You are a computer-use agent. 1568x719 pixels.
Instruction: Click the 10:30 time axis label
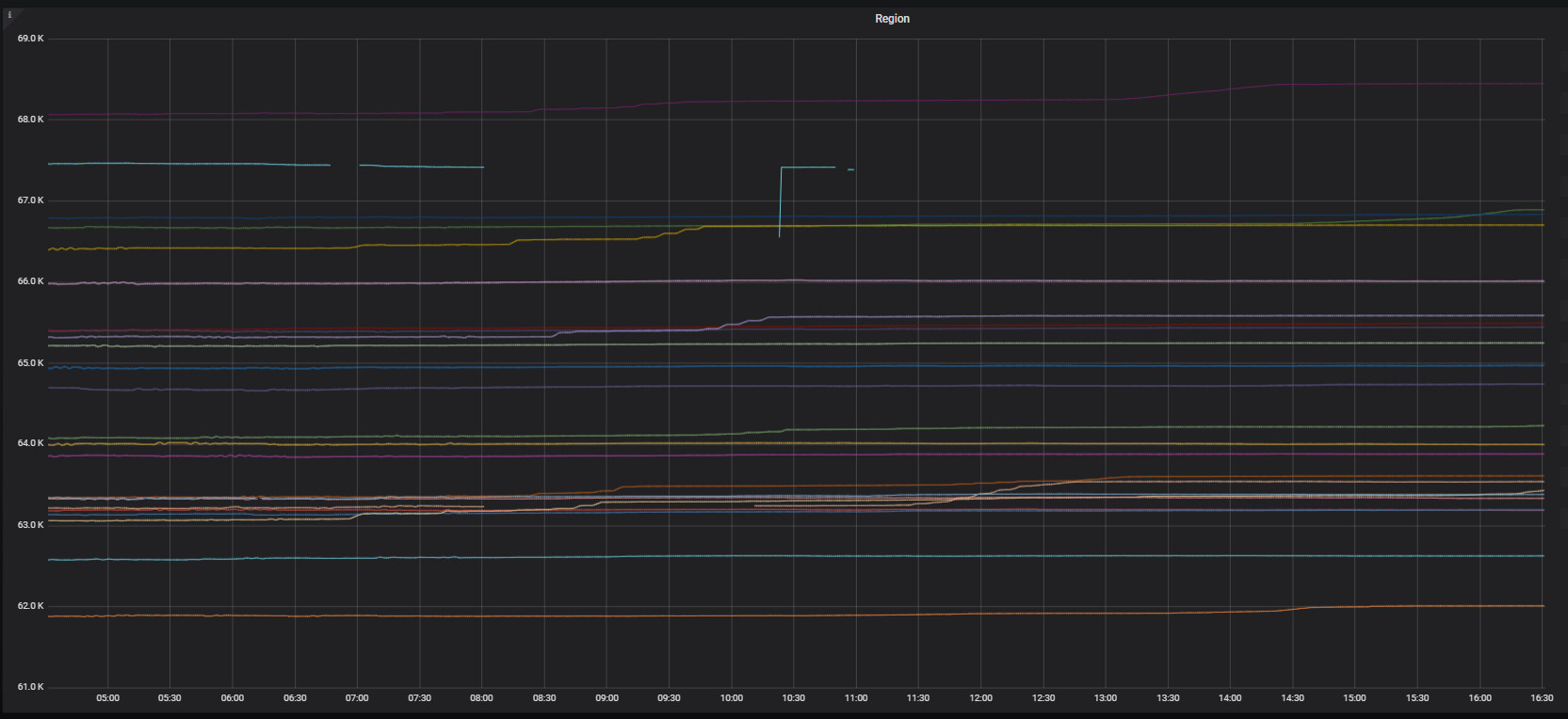[793, 698]
